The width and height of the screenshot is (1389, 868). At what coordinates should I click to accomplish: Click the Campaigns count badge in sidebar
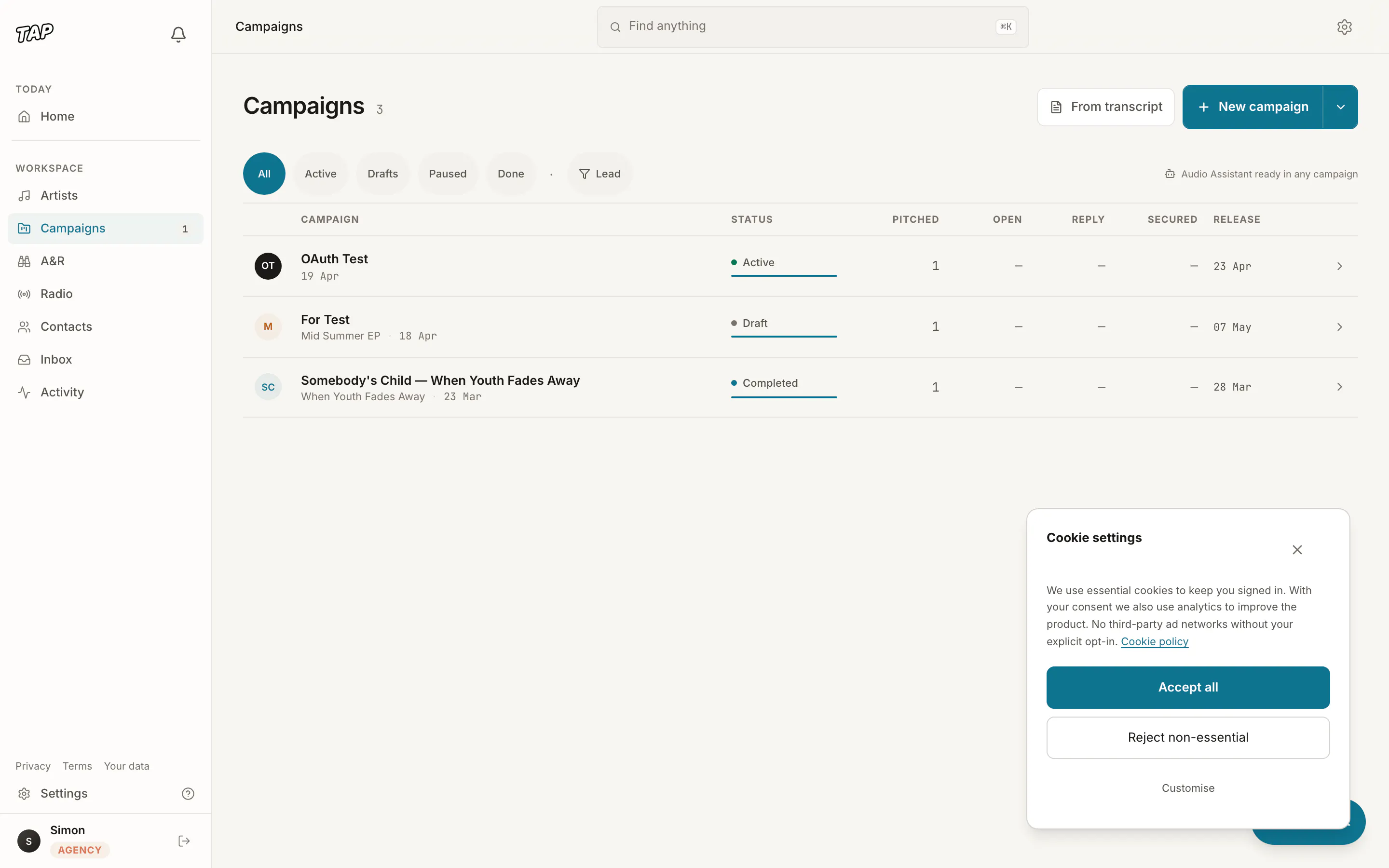coord(185,229)
